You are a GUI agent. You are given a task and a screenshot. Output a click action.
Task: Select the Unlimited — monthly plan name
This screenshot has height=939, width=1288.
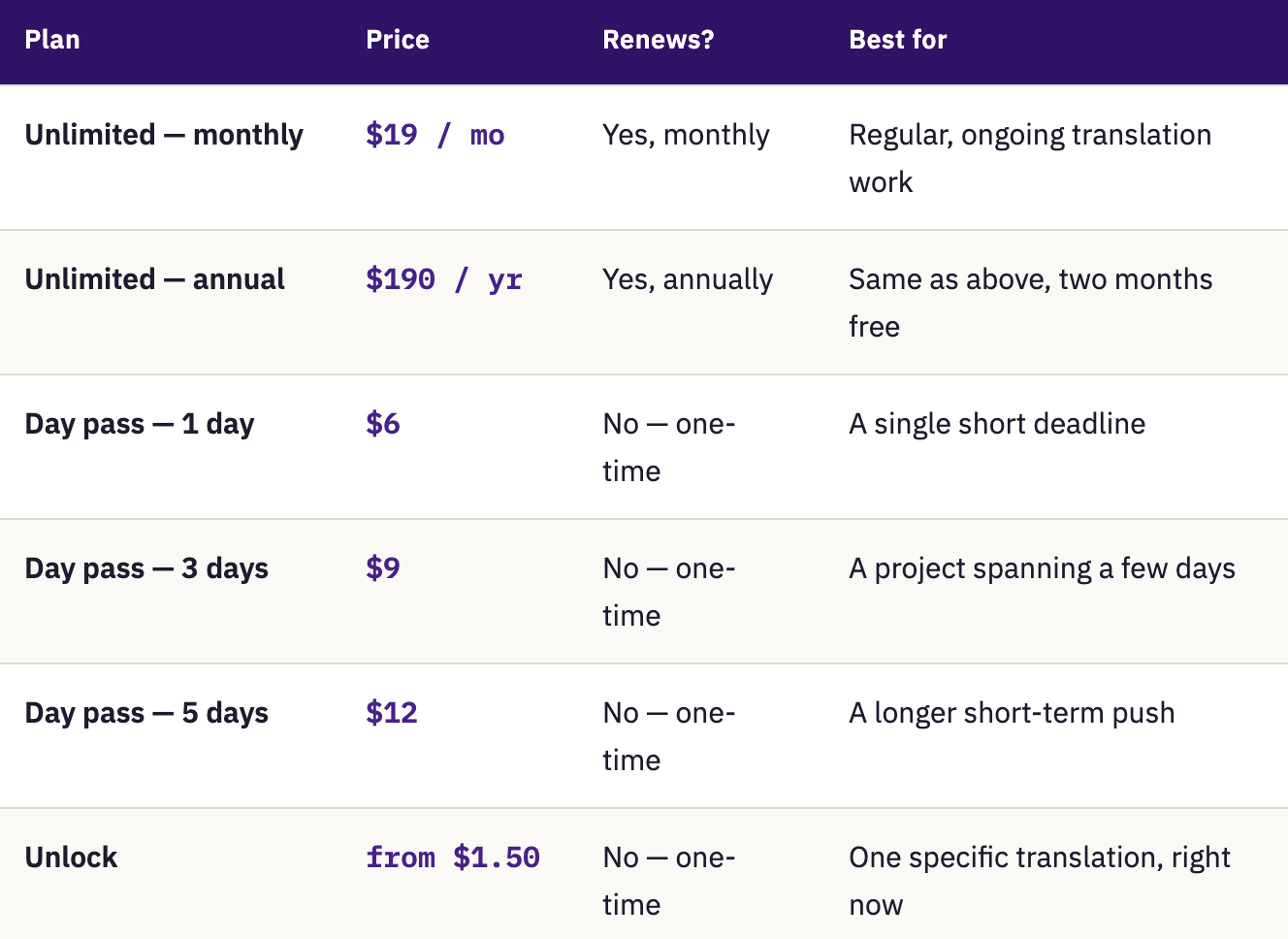pos(164,135)
